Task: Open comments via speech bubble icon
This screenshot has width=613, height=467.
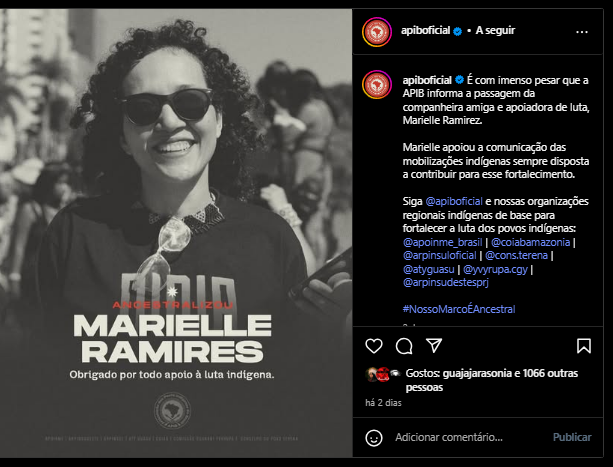Action: (x=404, y=346)
